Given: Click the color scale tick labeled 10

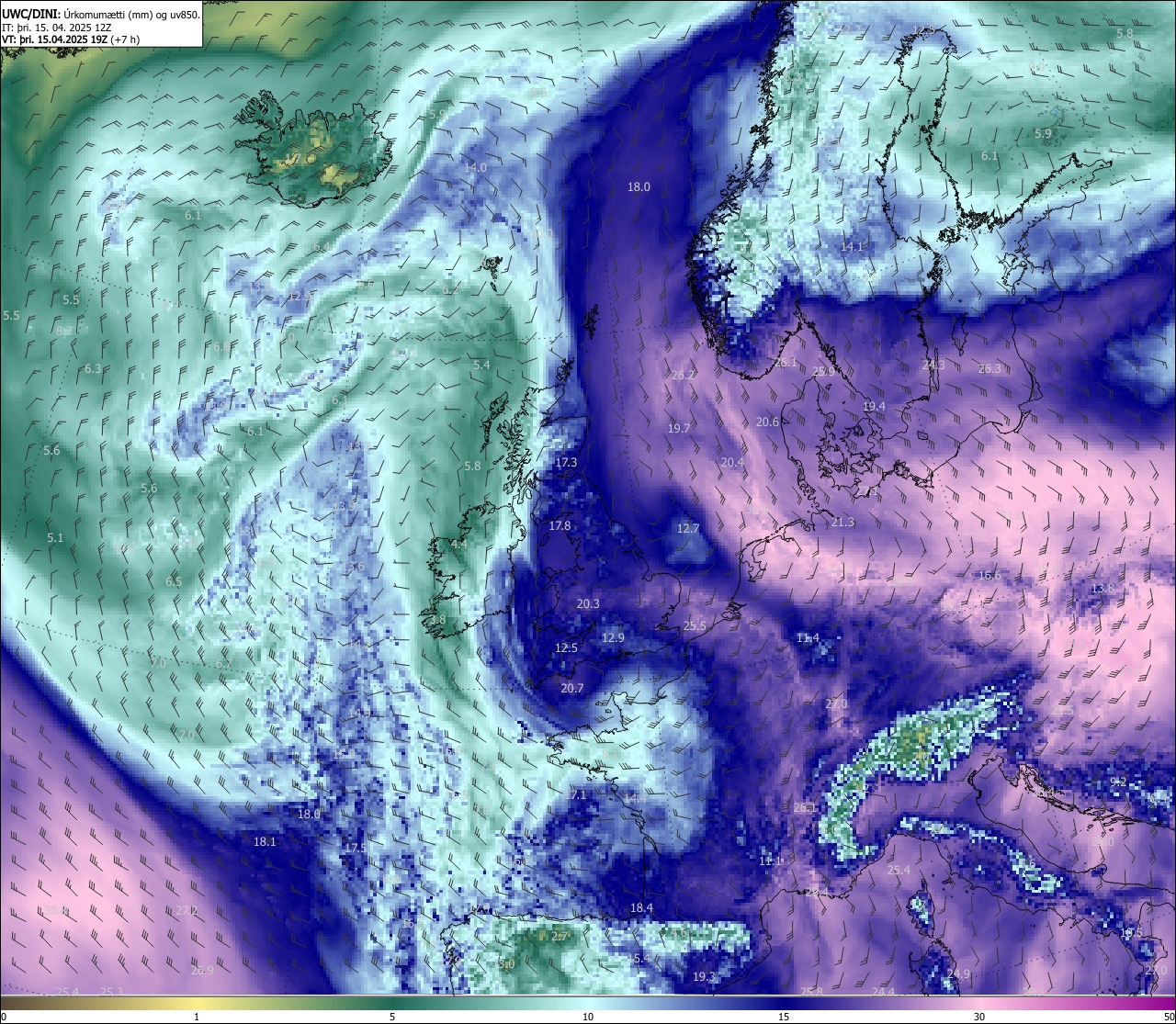Looking at the screenshot, I should coord(588,1017).
